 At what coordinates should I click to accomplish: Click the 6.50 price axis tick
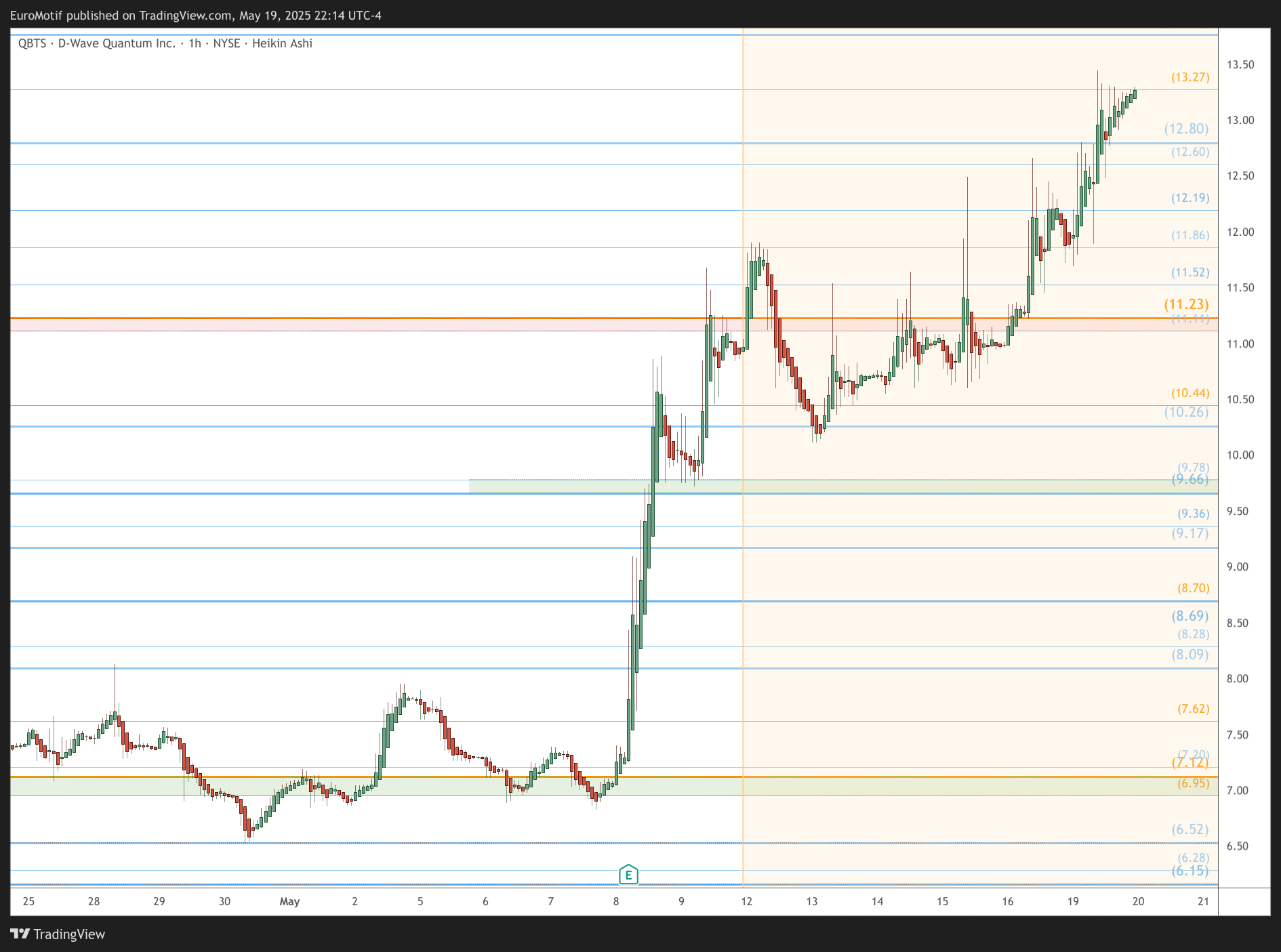pos(1238,846)
